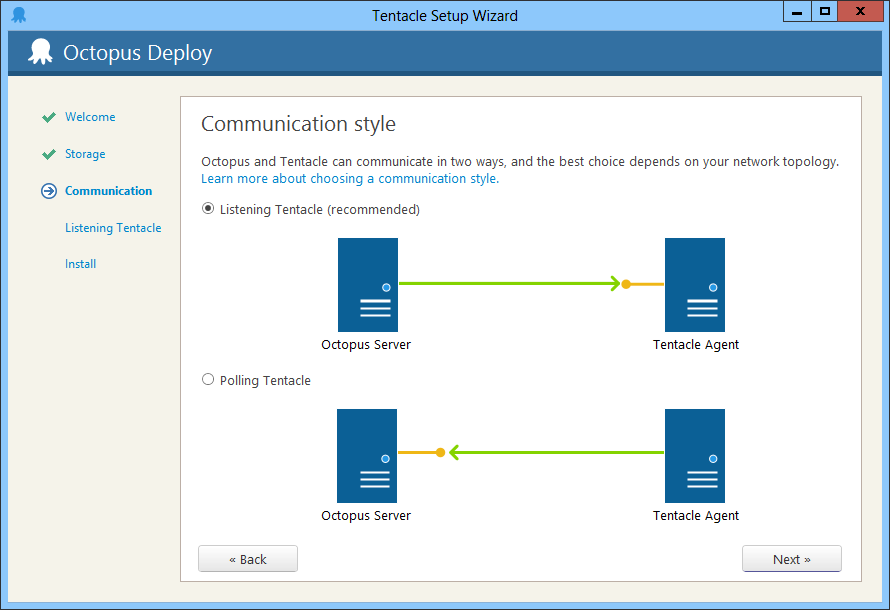Click Tentacle Agent icon in listening diagram
The width and height of the screenshot is (890, 610).
click(695, 285)
